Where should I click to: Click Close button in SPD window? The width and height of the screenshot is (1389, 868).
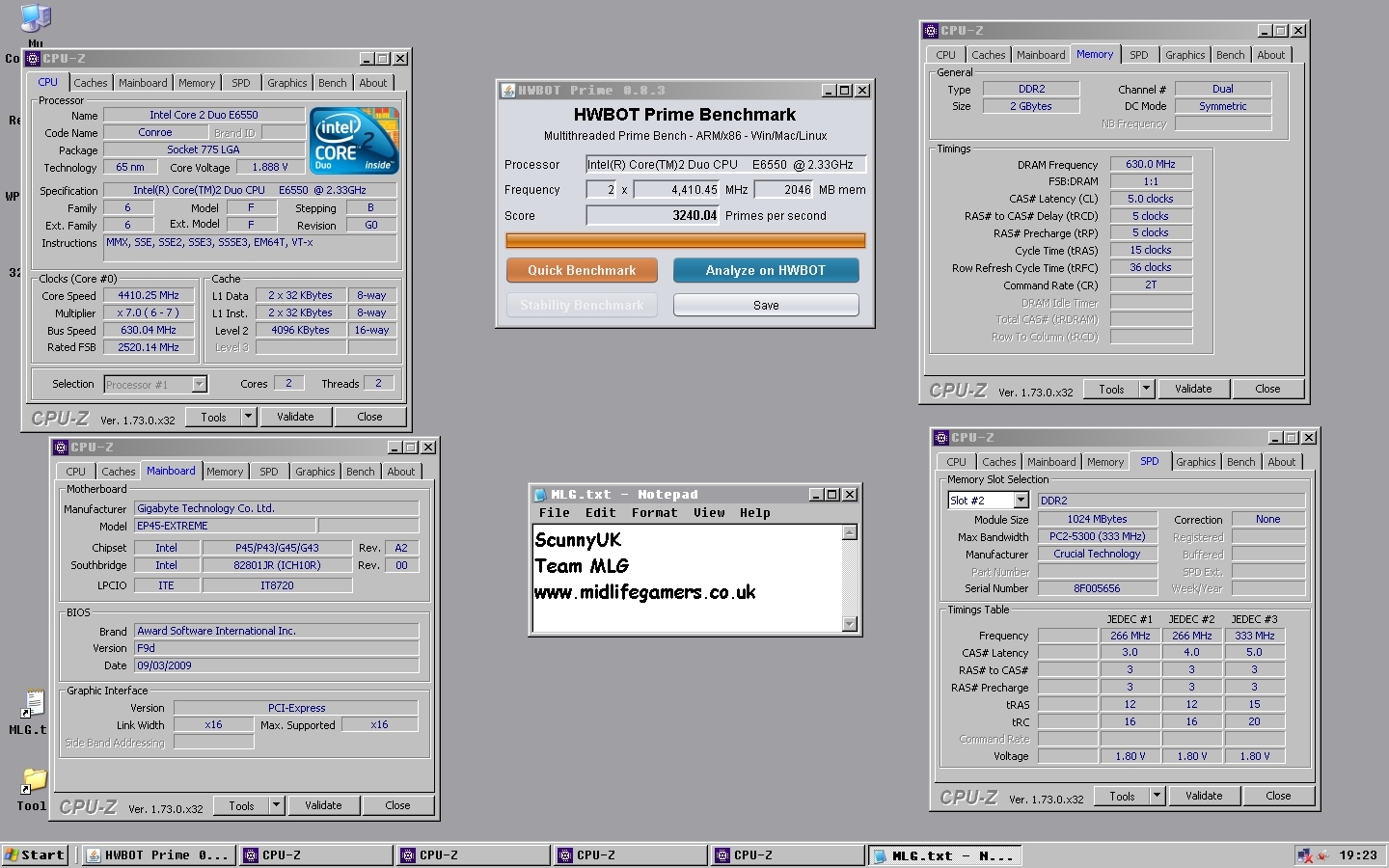(1278, 796)
